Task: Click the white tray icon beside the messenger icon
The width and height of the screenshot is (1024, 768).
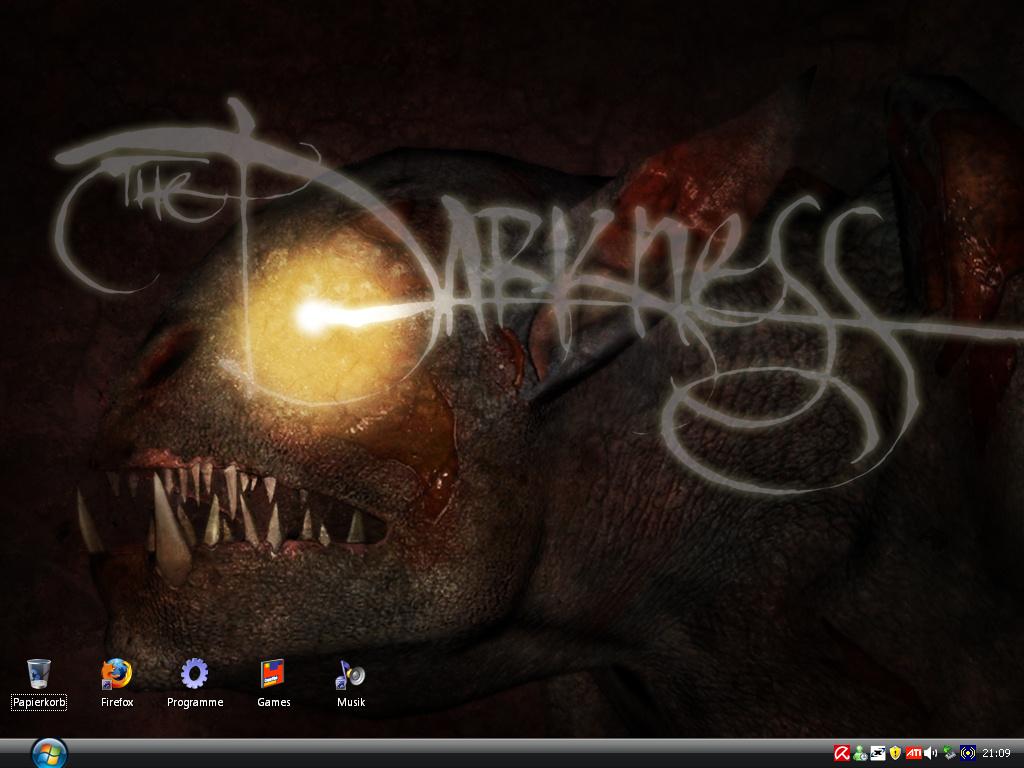Action: [x=878, y=754]
